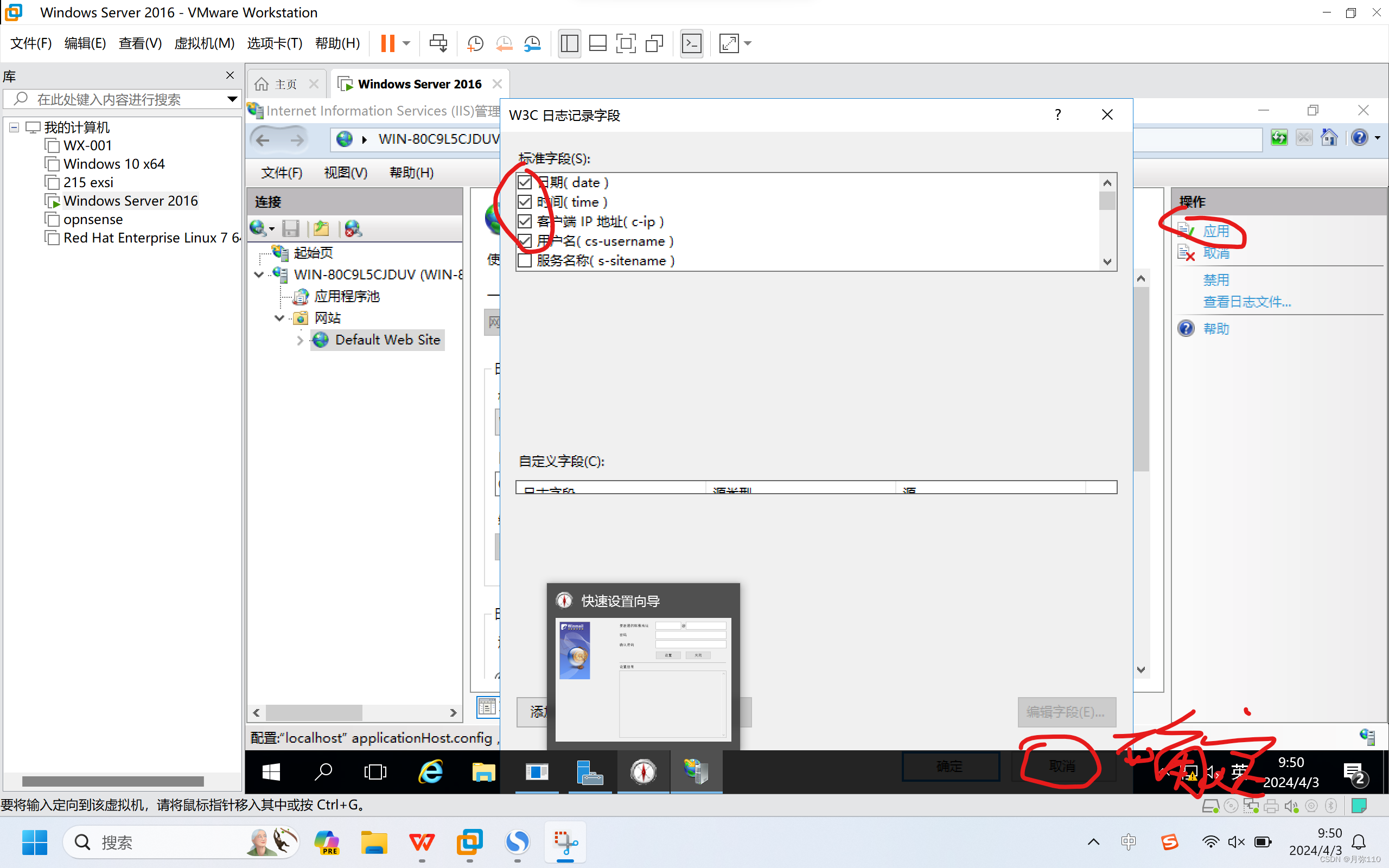
Task: Click the take snapshot clock icon
Action: click(x=475, y=43)
